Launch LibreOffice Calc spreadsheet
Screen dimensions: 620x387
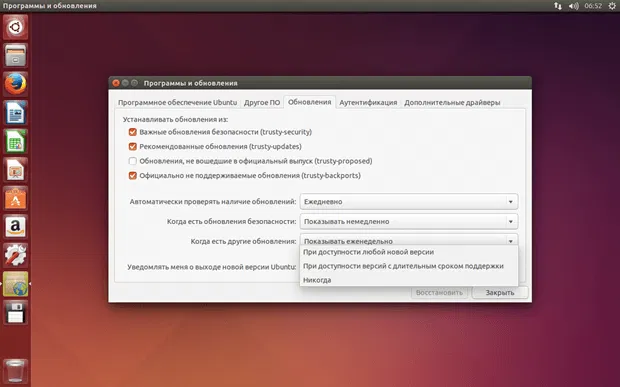point(15,141)
